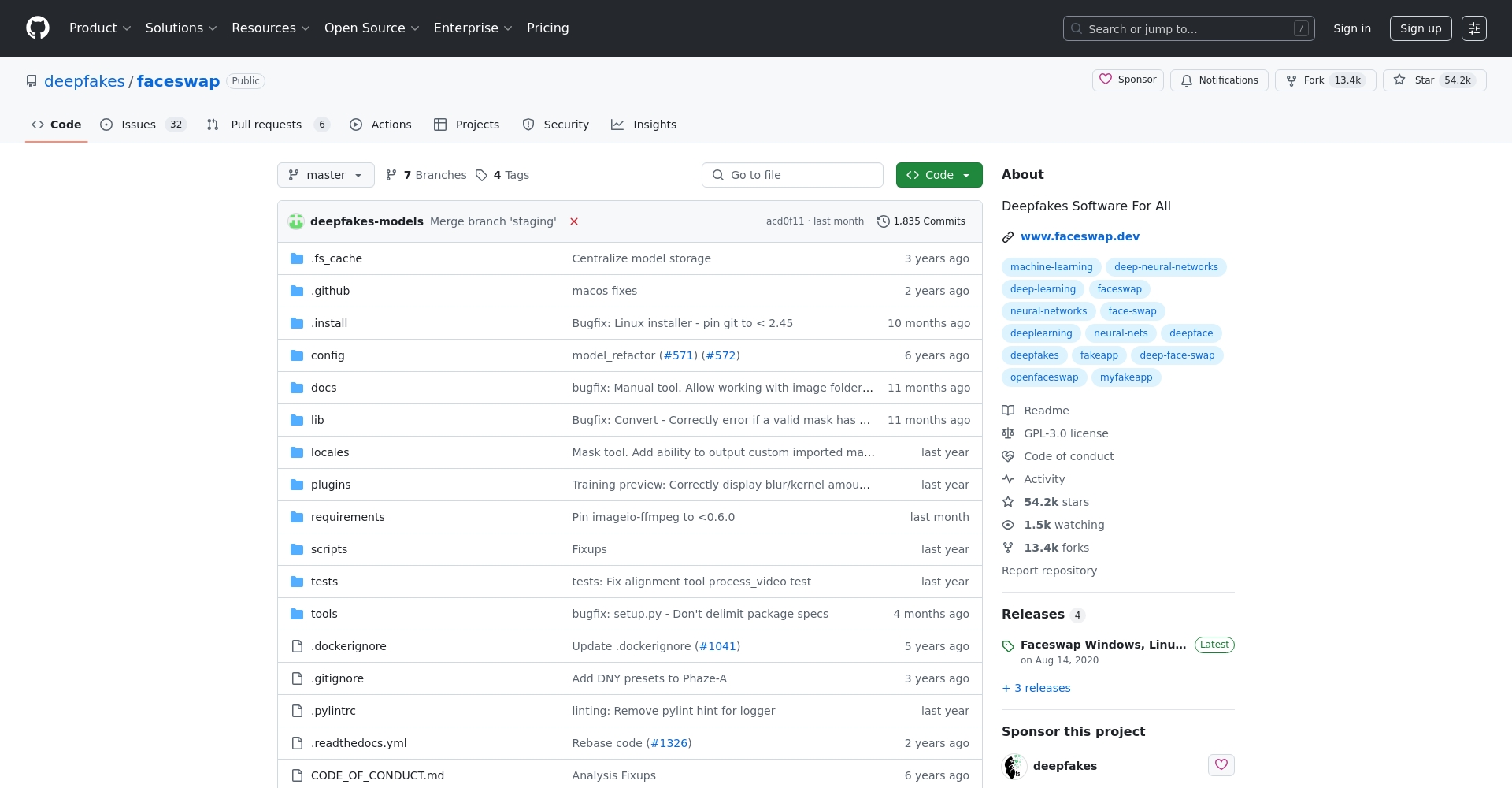
Task: Open the locales folder icon
Action: (x=297, y=452)
